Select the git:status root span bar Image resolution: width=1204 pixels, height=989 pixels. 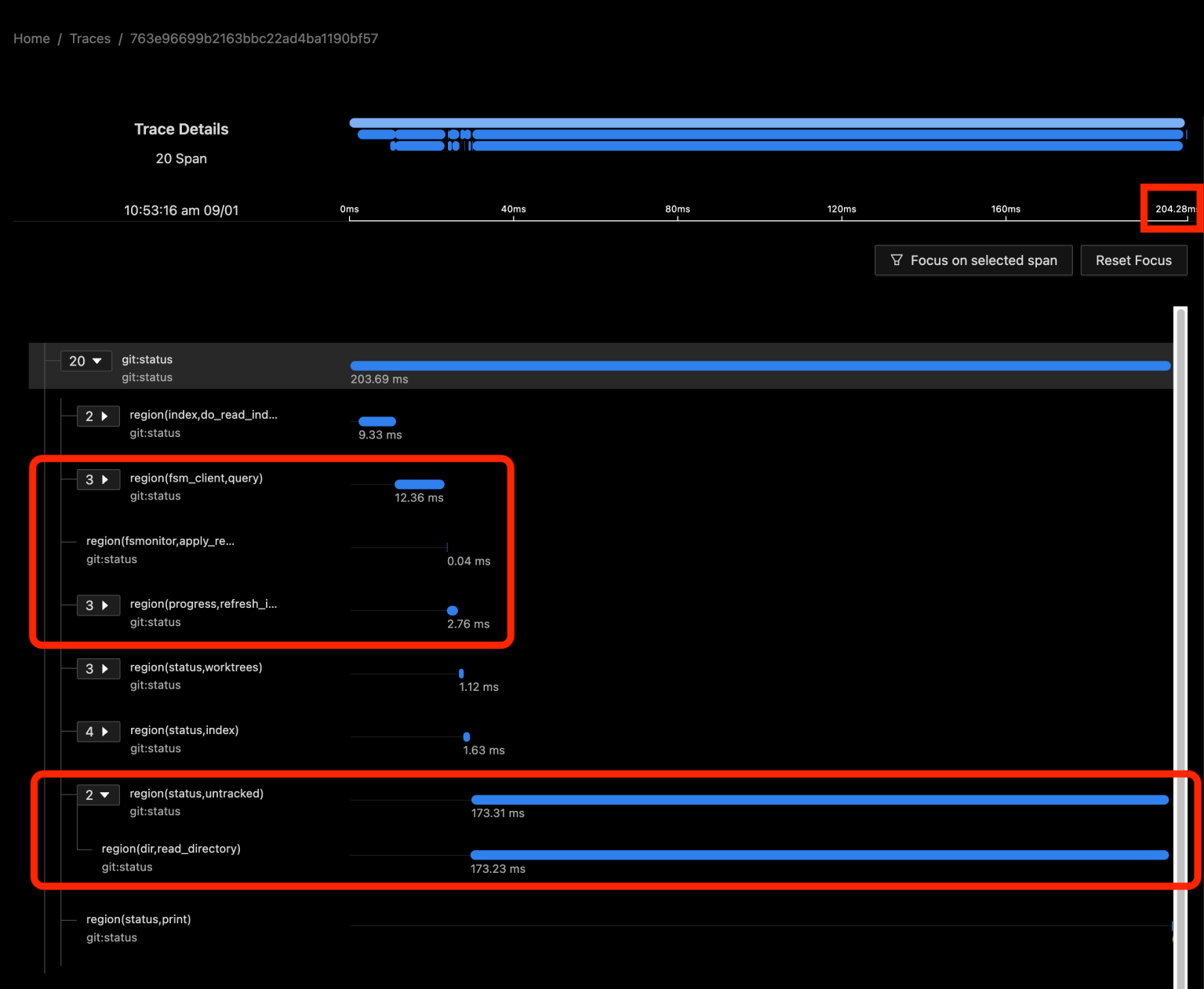point(761,365)
